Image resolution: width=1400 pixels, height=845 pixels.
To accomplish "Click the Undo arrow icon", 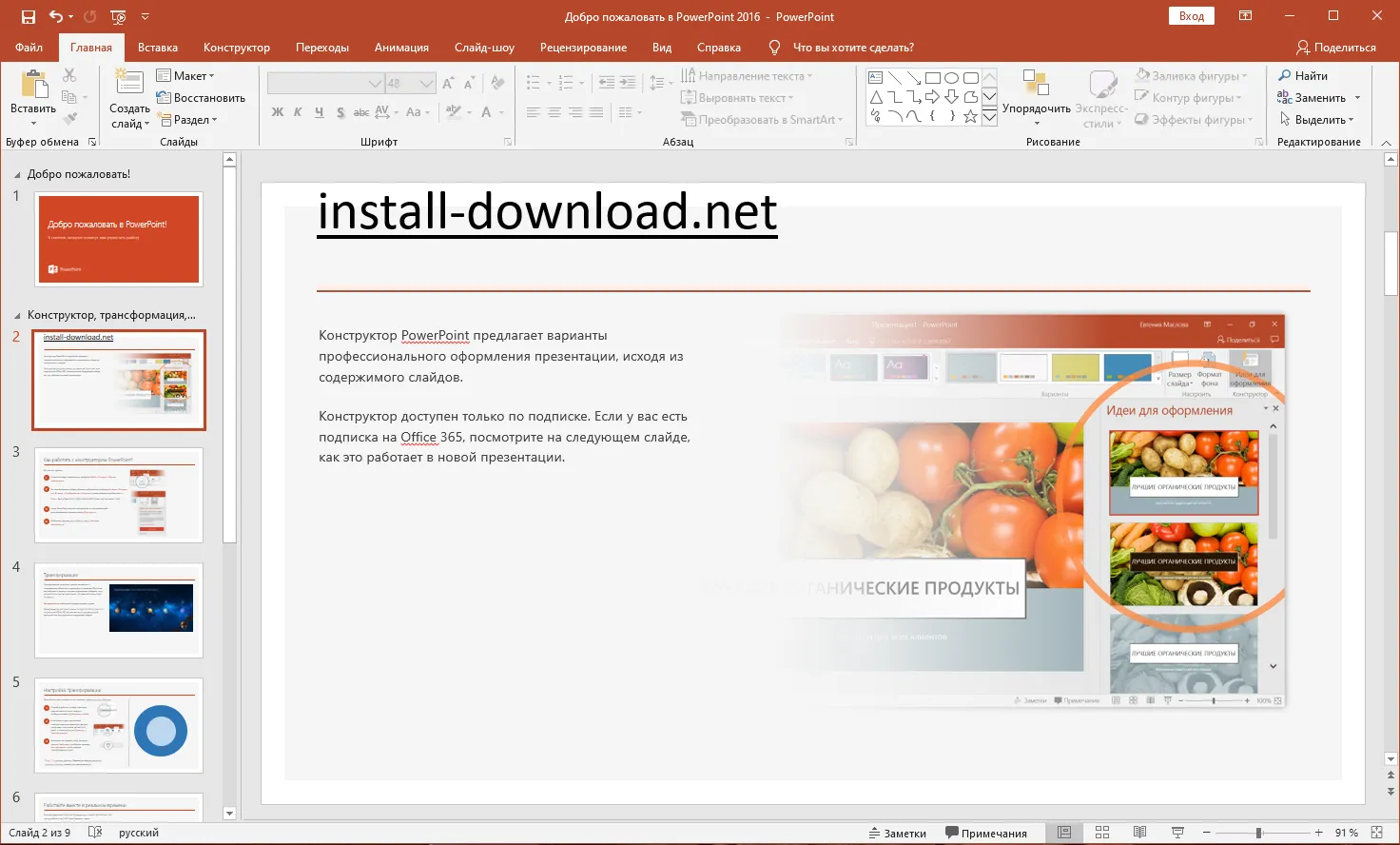I will pos(56,16).
